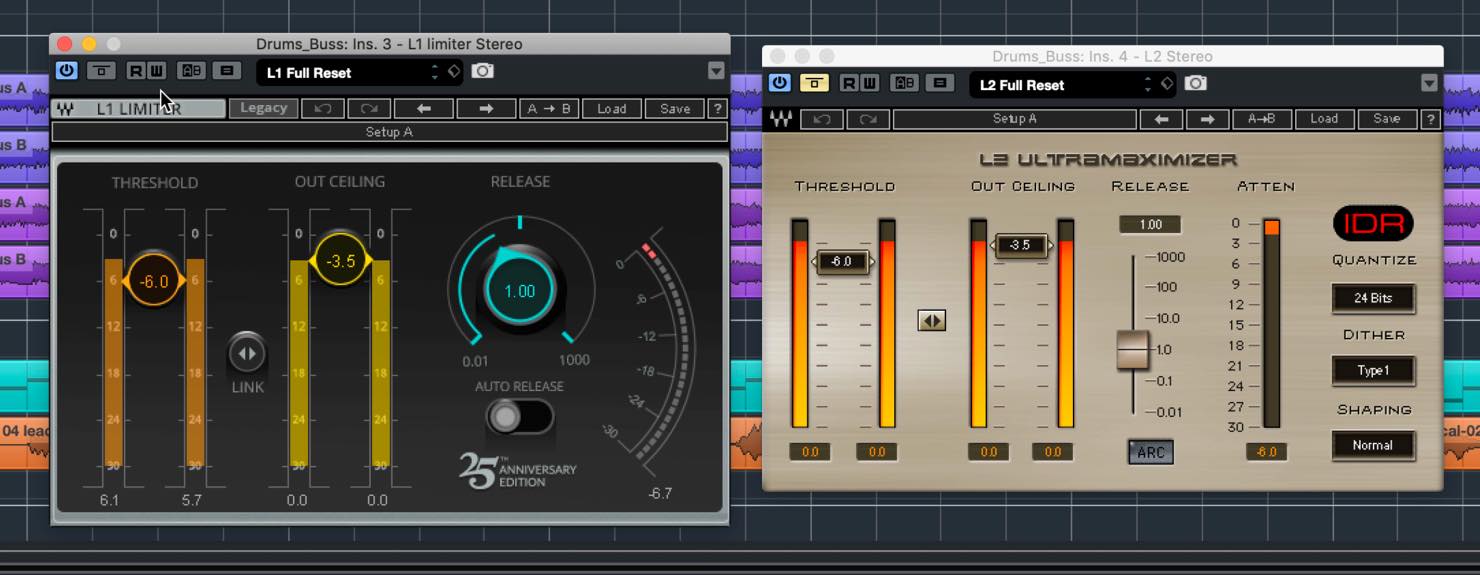Switch A/B setting in L2 Stereo header
The height and width of the screenshot is (575, 1480).
(904, 83)
